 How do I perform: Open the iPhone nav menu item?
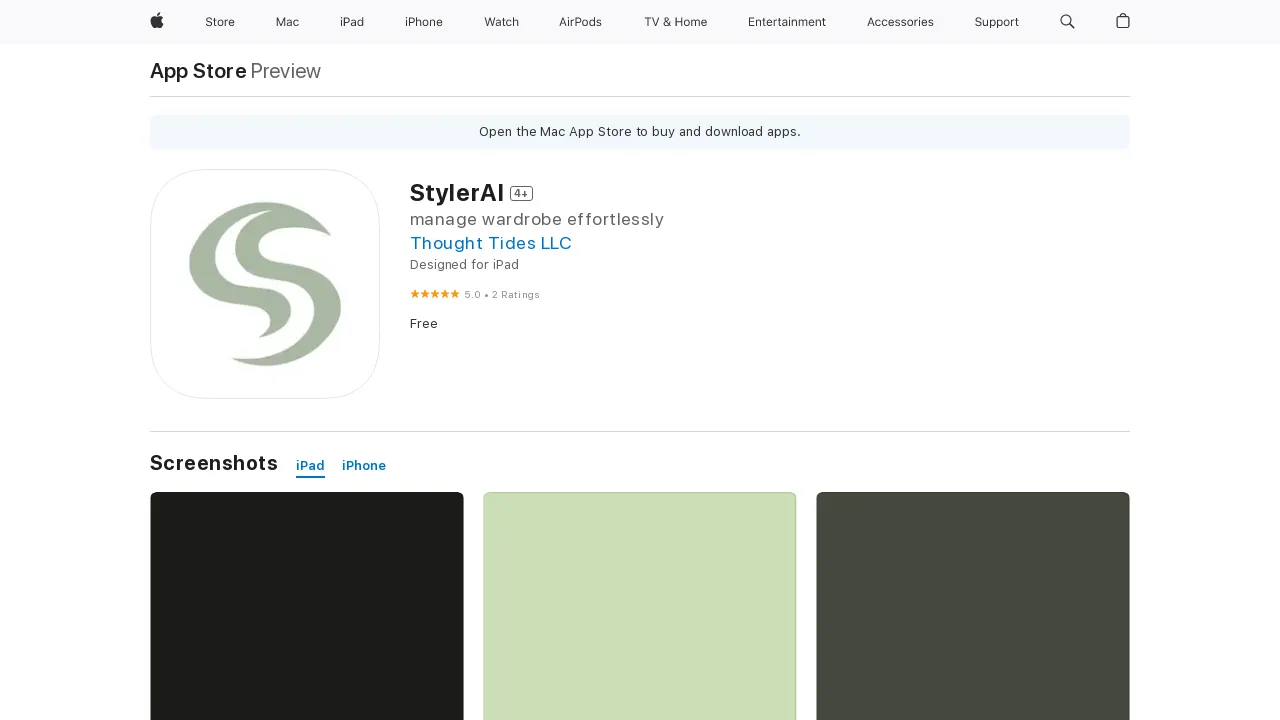pyautogui.click(x=424, y=22)
